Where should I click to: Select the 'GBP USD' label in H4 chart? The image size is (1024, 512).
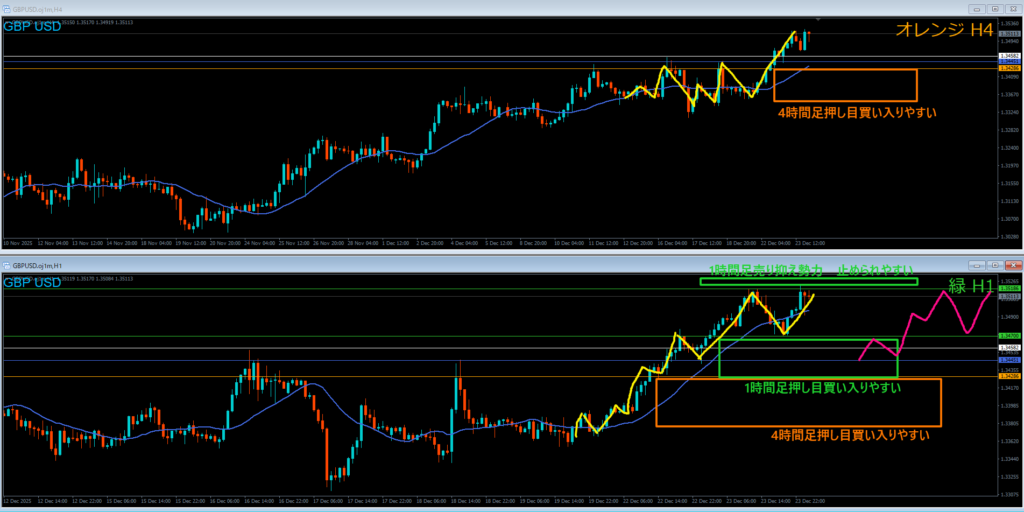tap(33, 27)
